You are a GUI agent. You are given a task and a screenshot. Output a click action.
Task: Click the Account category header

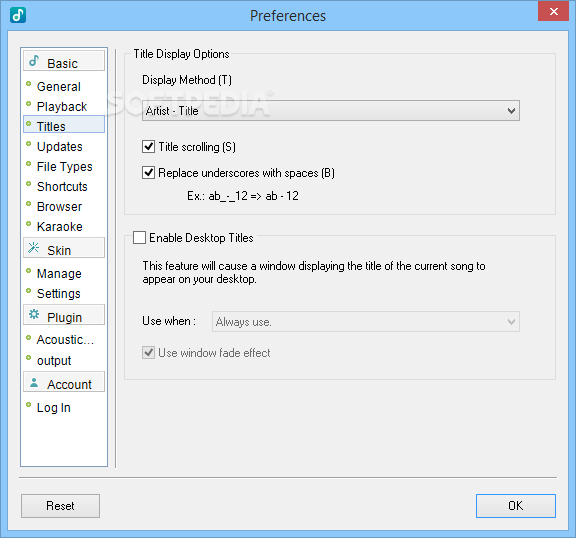click(64, 382)
